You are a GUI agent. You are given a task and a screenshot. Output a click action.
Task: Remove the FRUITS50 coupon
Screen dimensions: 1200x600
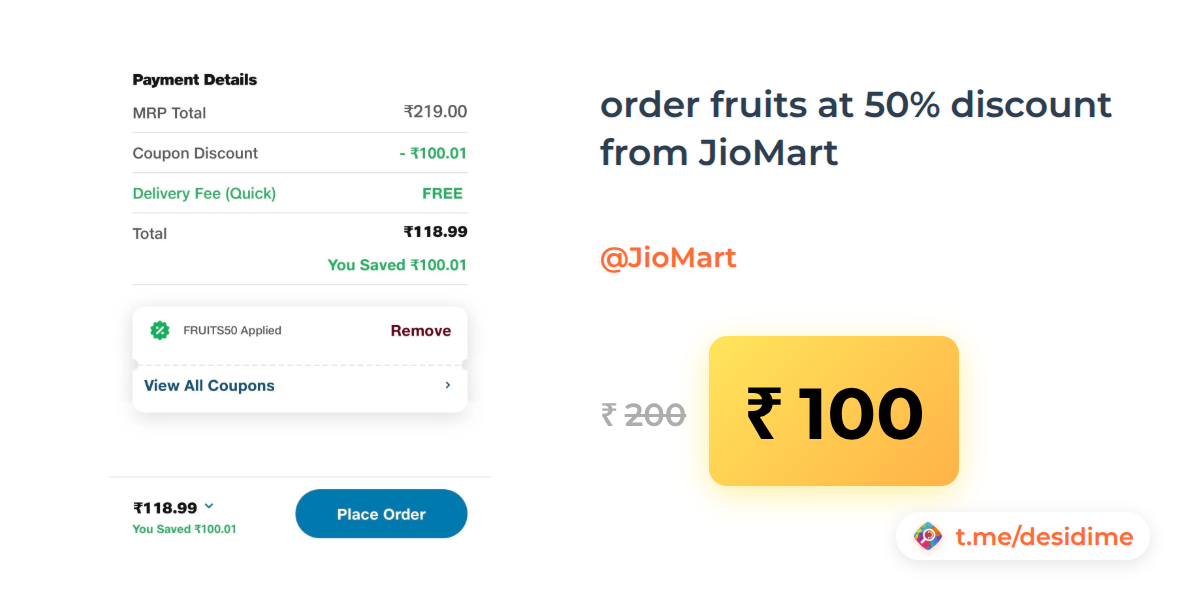point(420,331)
